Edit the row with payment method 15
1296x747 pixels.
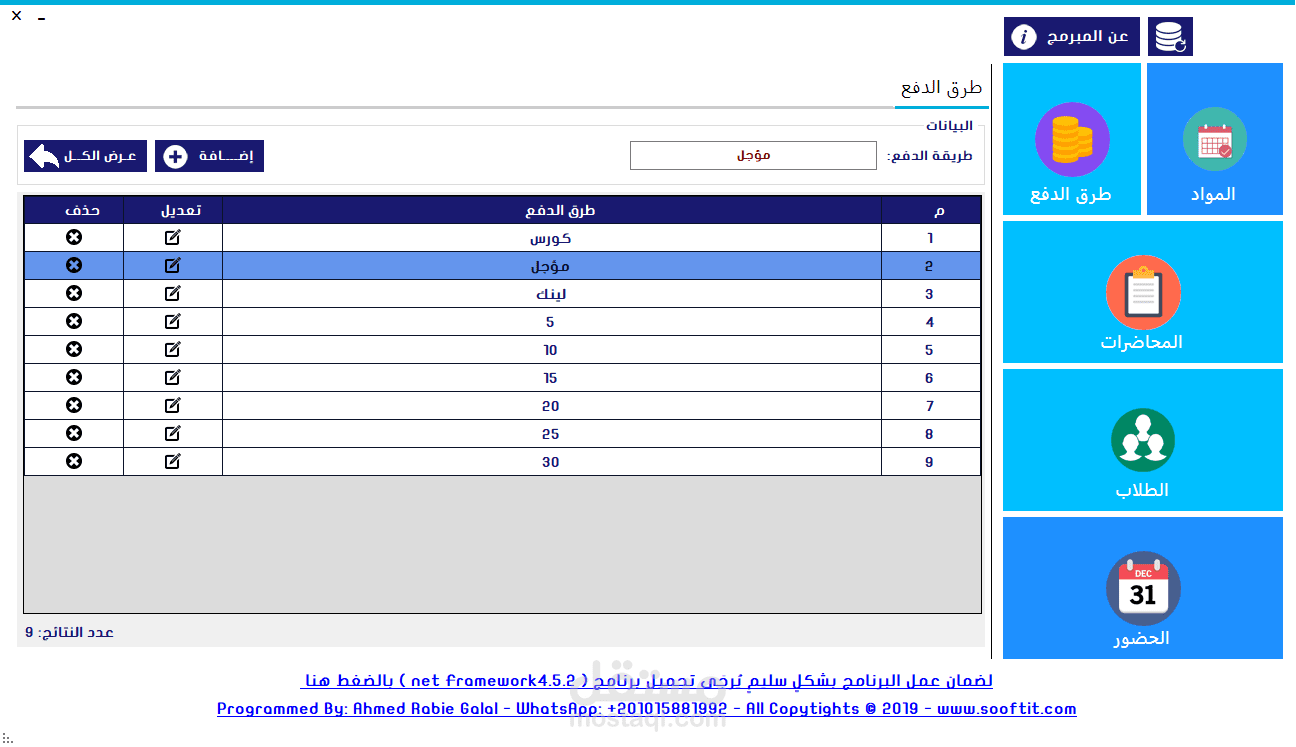coord(173,378)
